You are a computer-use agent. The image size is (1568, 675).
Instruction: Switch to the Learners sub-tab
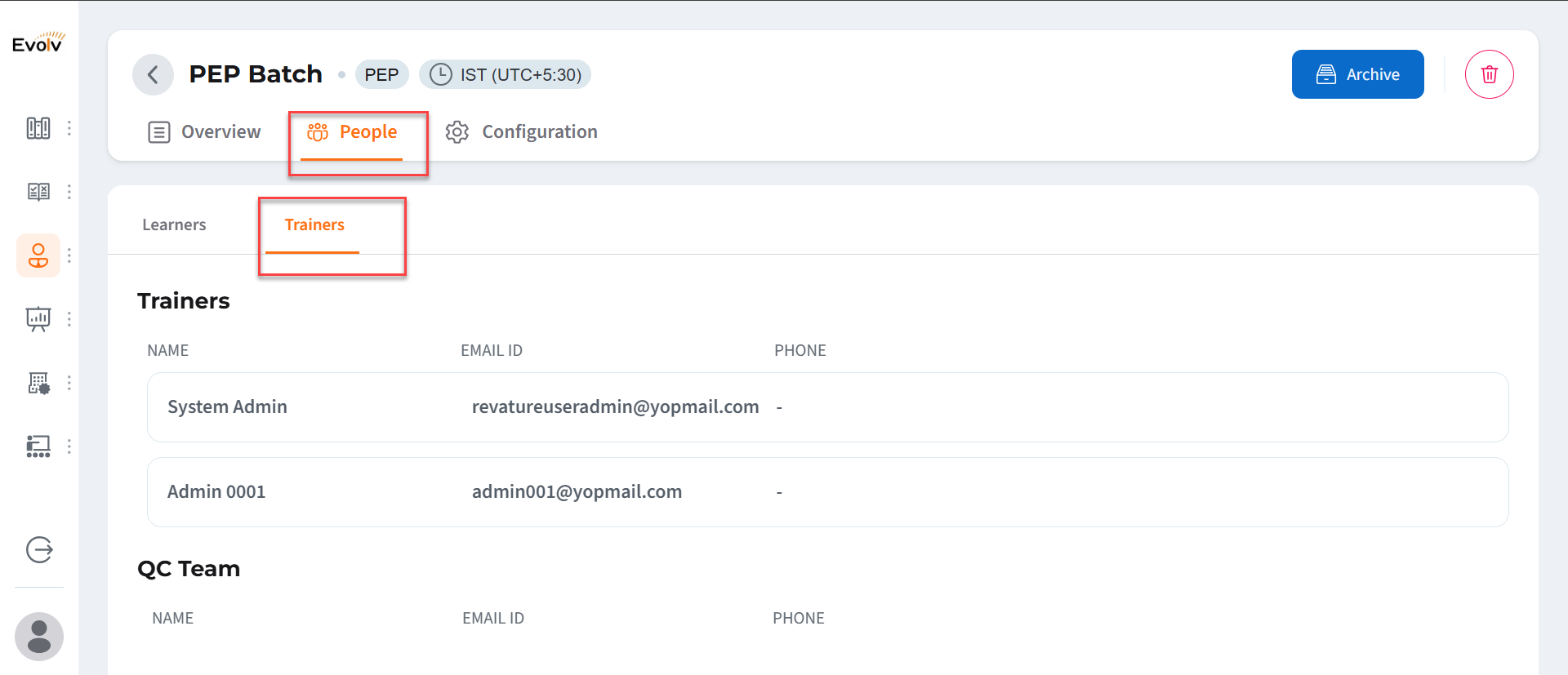tap(174, 225)
